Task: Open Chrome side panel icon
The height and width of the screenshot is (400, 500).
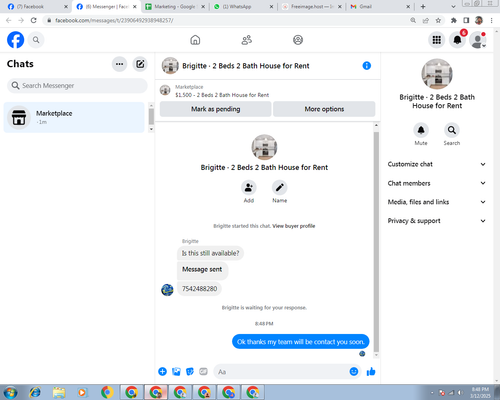Action: (466, 20)
